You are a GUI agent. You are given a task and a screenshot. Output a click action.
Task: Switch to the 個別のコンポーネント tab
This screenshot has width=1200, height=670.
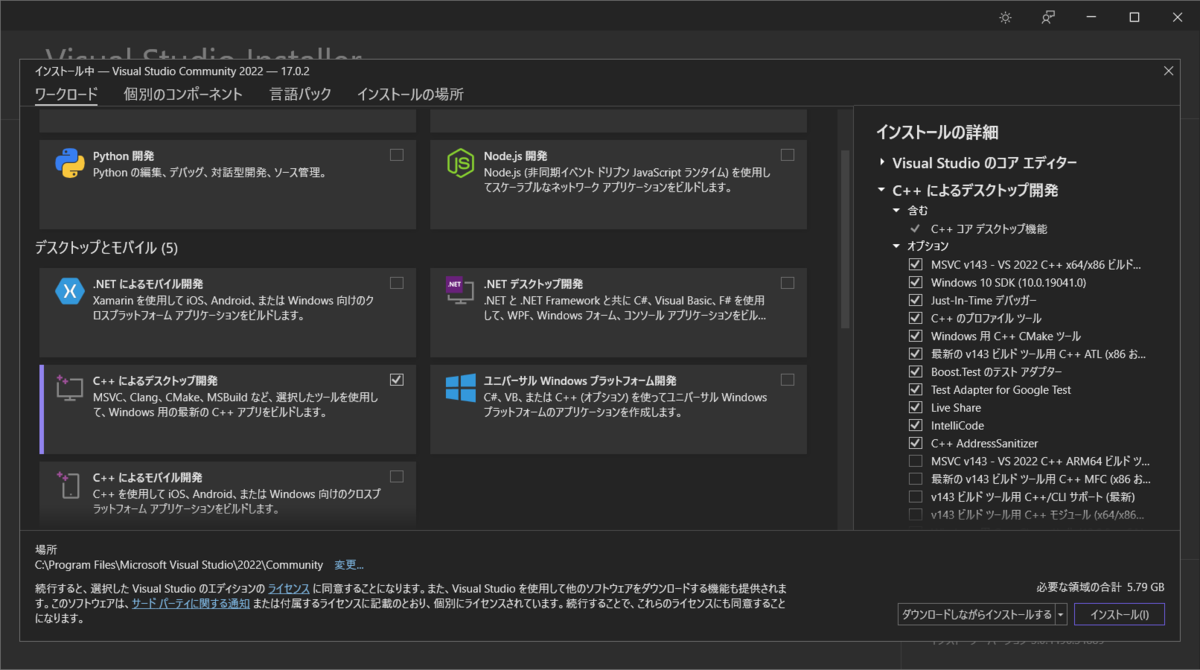pyautogui.click(x=183, y=95)
